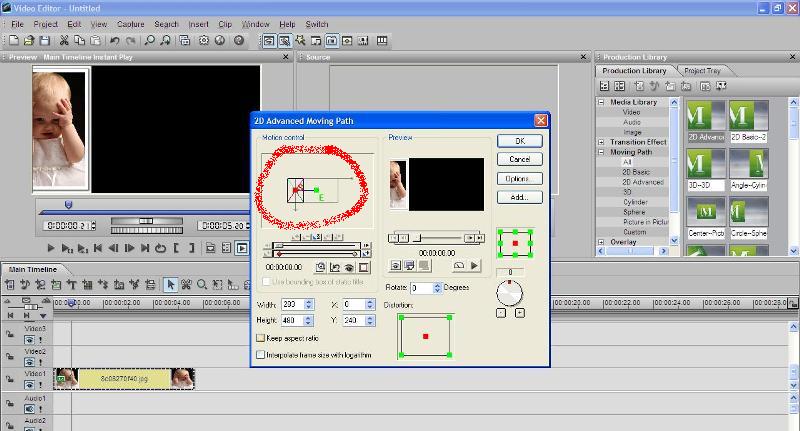The height and width of the screenshot is (431, 800).
Task: Click the Undo arrow in main toolbar
Action: pyautogui.click(x=114, y=41)
